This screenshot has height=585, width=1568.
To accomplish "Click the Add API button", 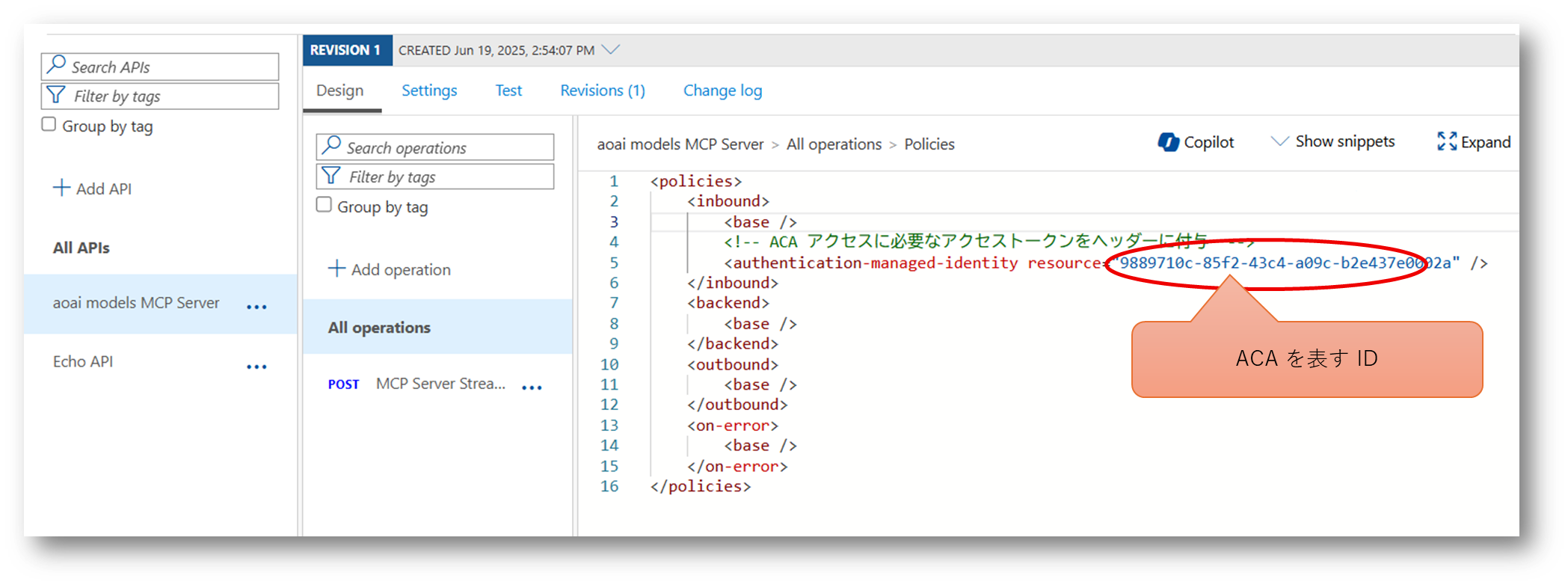I will pos(92,189).
